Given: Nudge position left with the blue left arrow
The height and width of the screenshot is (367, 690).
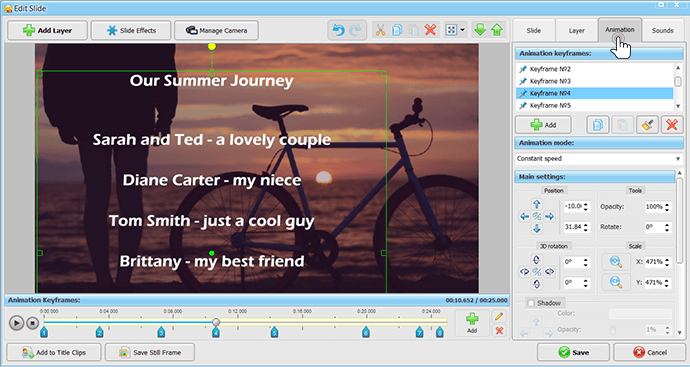Looking at the screenshot, I should click(525, 217).
